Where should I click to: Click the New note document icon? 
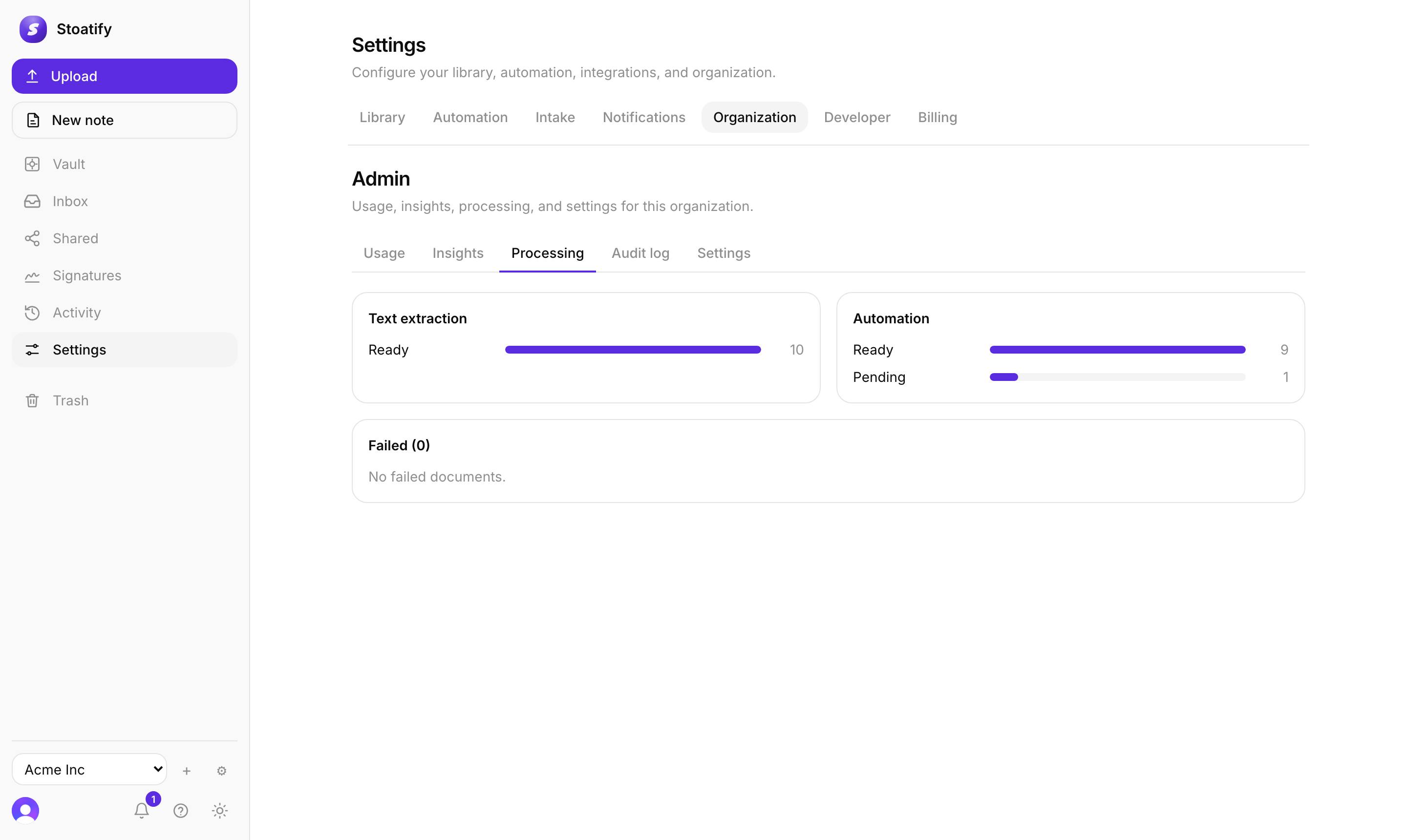click(33, 120)
